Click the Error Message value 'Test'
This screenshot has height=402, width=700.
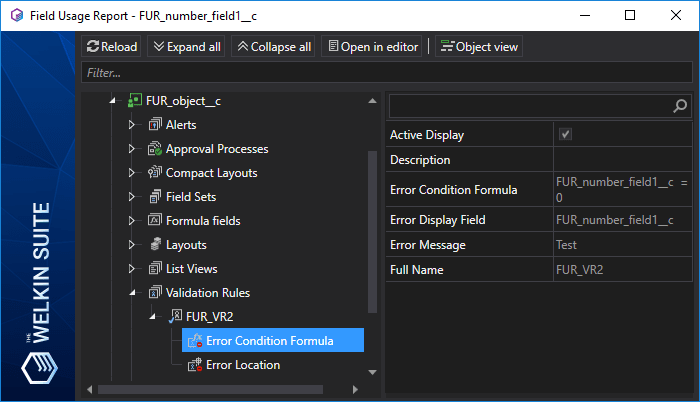[x=566, y=245]
